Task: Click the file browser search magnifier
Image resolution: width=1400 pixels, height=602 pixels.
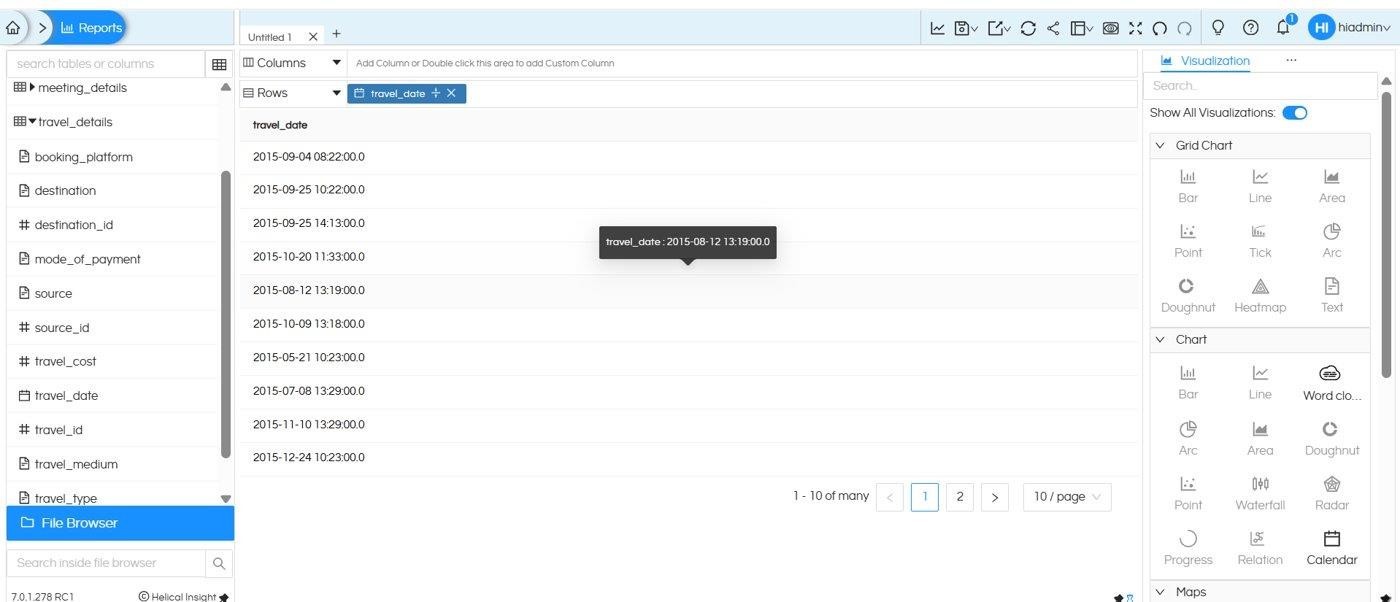Action: click(x=219, y=563)
